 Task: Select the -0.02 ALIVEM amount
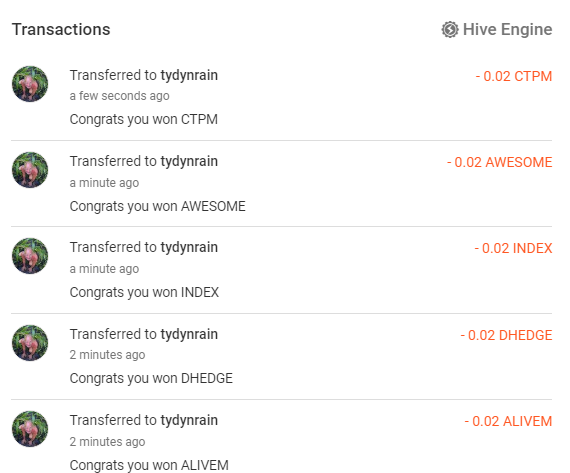coord(508,421)
